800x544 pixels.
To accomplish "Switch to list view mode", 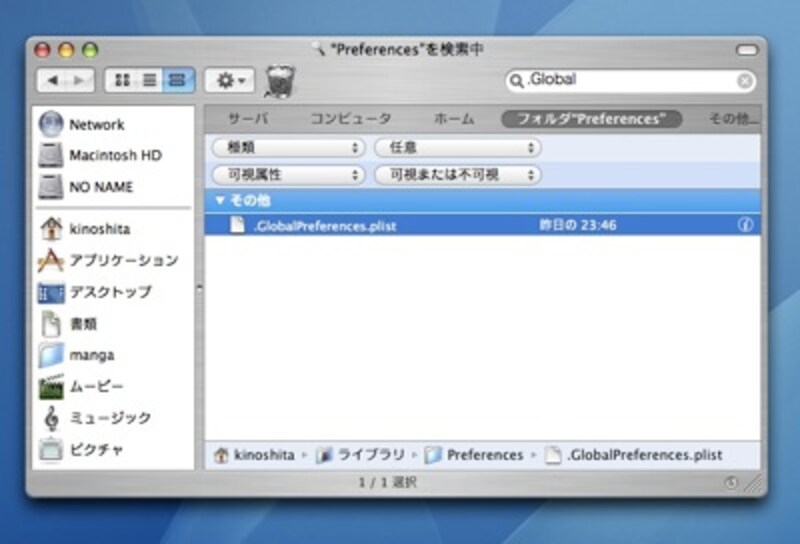I will click(150, 80).
